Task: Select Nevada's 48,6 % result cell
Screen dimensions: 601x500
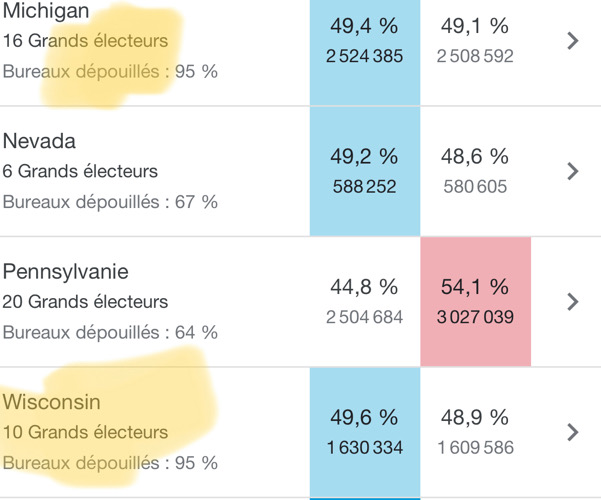Action: coord(475,170)
